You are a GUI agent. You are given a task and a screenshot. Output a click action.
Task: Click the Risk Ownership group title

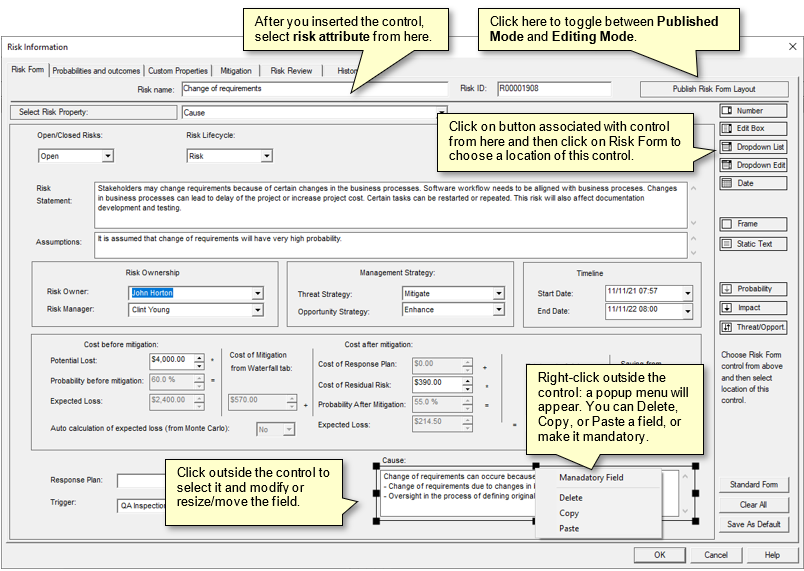tap(152, 273)
